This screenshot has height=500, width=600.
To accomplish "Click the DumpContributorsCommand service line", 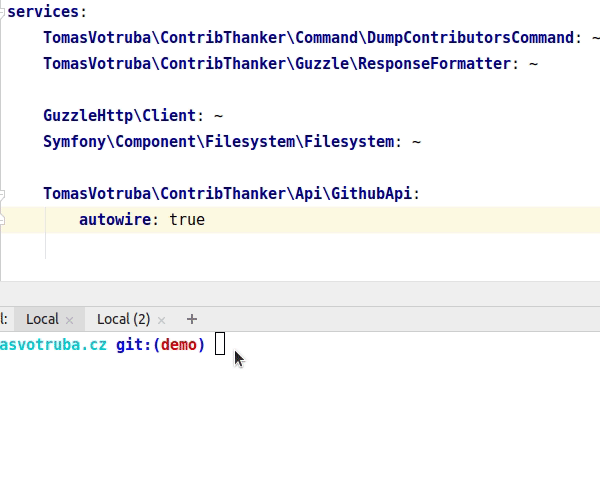I will (321, 37).
